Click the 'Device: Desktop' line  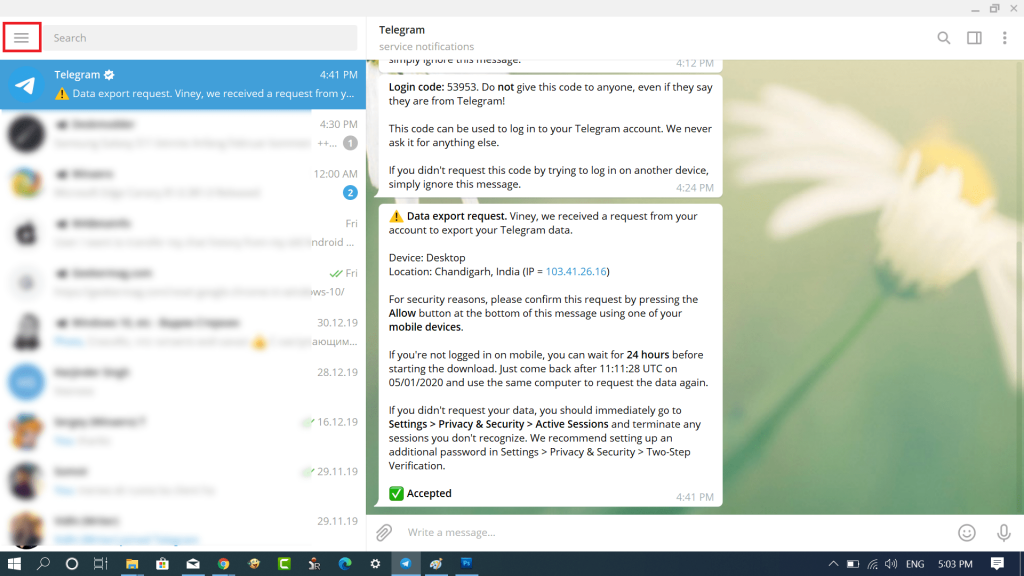tap(427, 258)
